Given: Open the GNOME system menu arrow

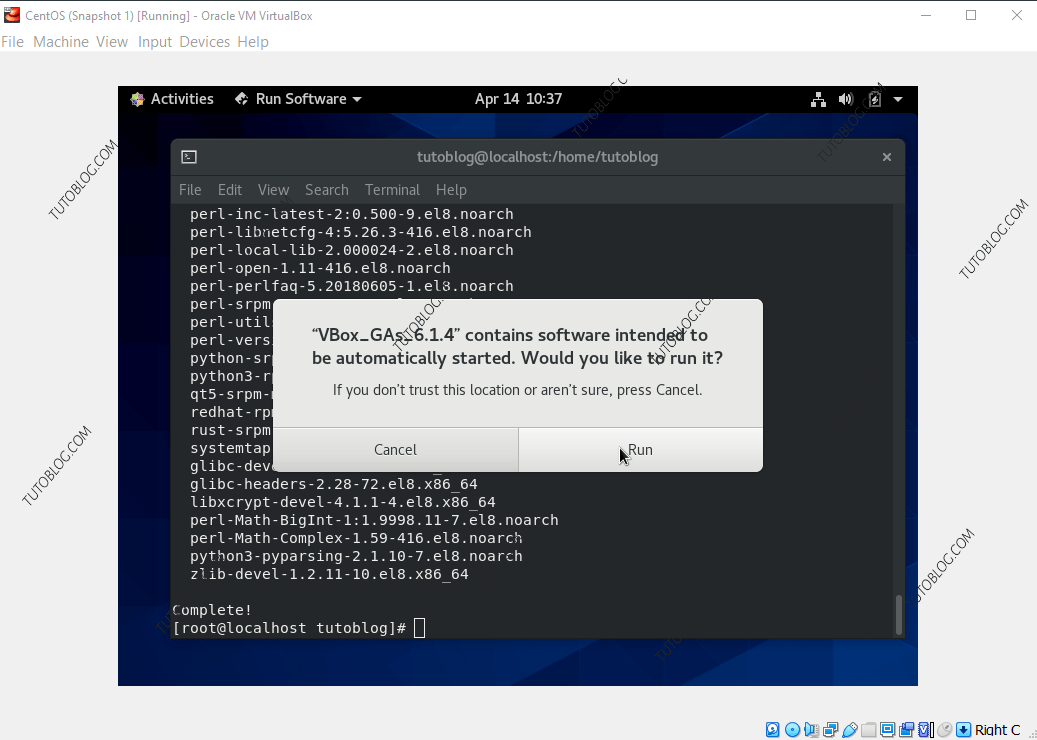Looking at the screenshot, I should [x=898, y=99].
